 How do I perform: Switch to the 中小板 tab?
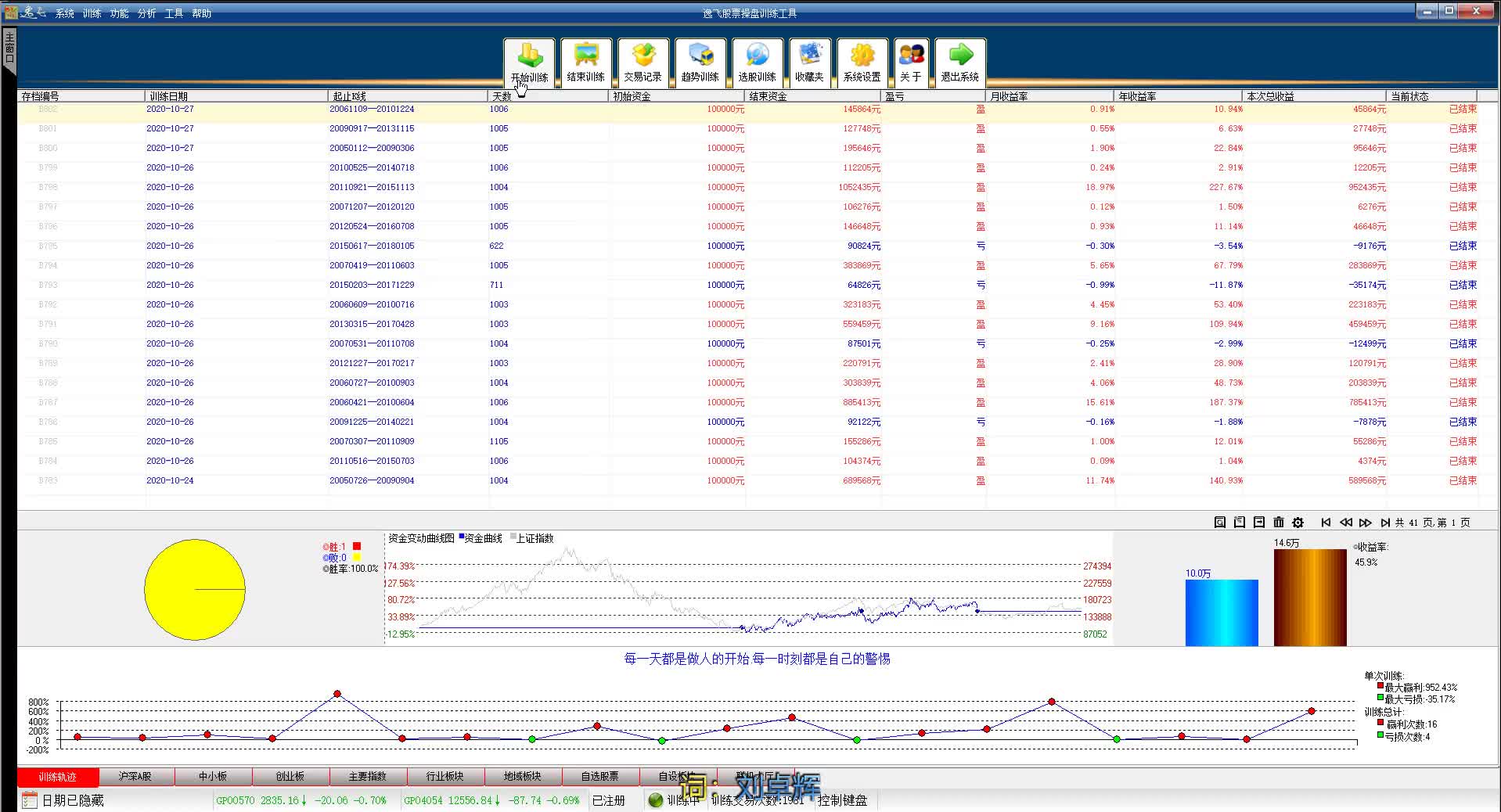[213, 777]
